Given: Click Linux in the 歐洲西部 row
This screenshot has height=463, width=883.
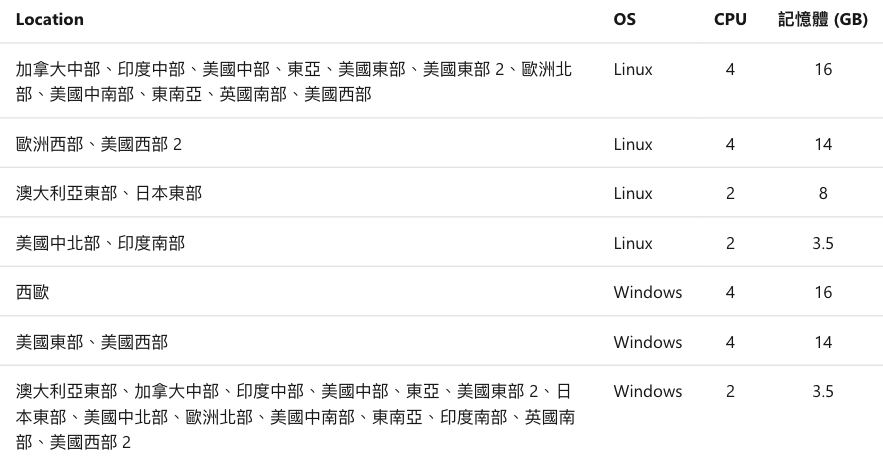Looking at the screenshot, I should coord(633,145).
